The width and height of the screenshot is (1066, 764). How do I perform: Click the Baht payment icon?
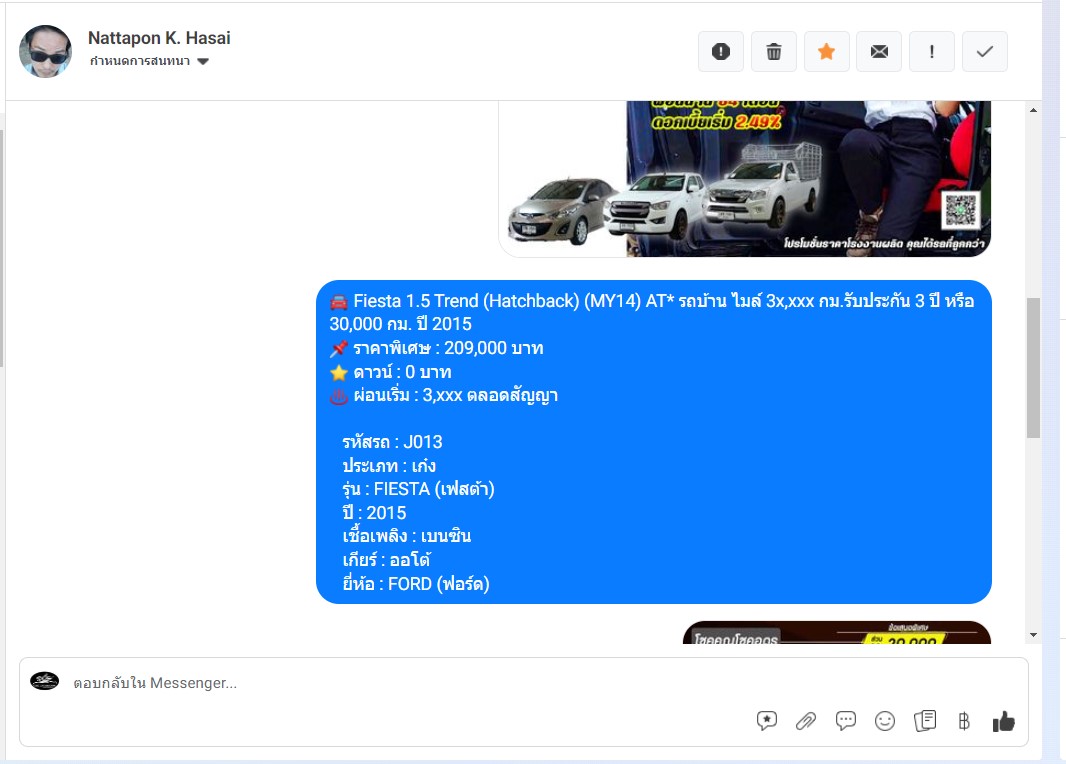(x=964, y=720)
